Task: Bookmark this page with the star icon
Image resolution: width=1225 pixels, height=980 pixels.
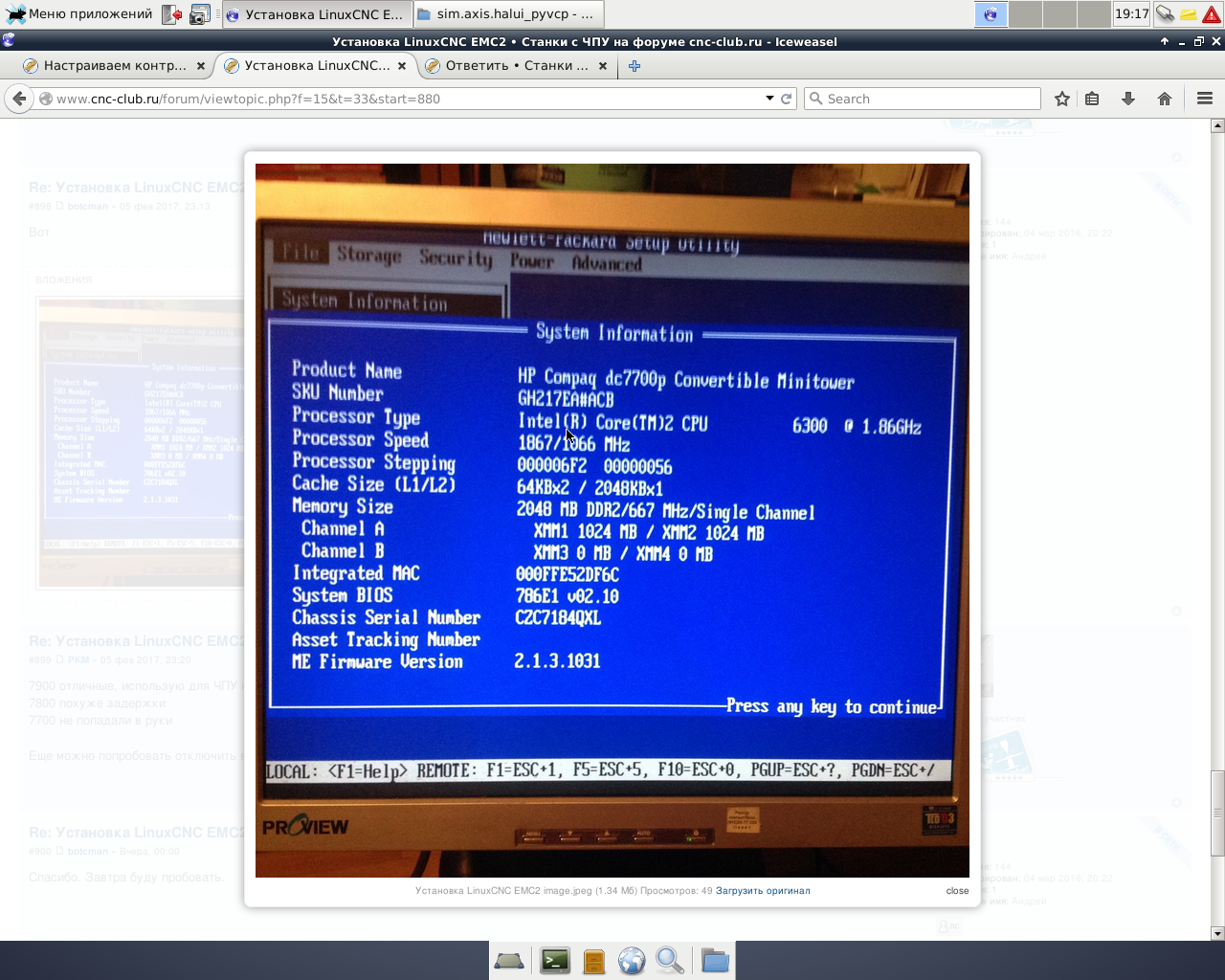Action: 1062,99
